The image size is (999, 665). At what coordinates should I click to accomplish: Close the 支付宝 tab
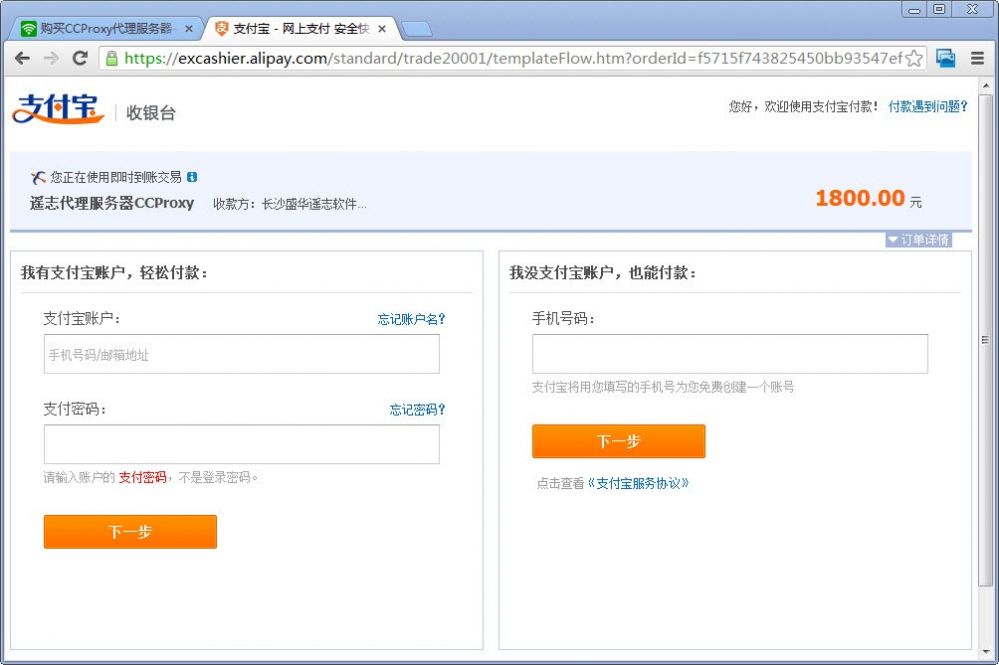[x=382, y=29]
